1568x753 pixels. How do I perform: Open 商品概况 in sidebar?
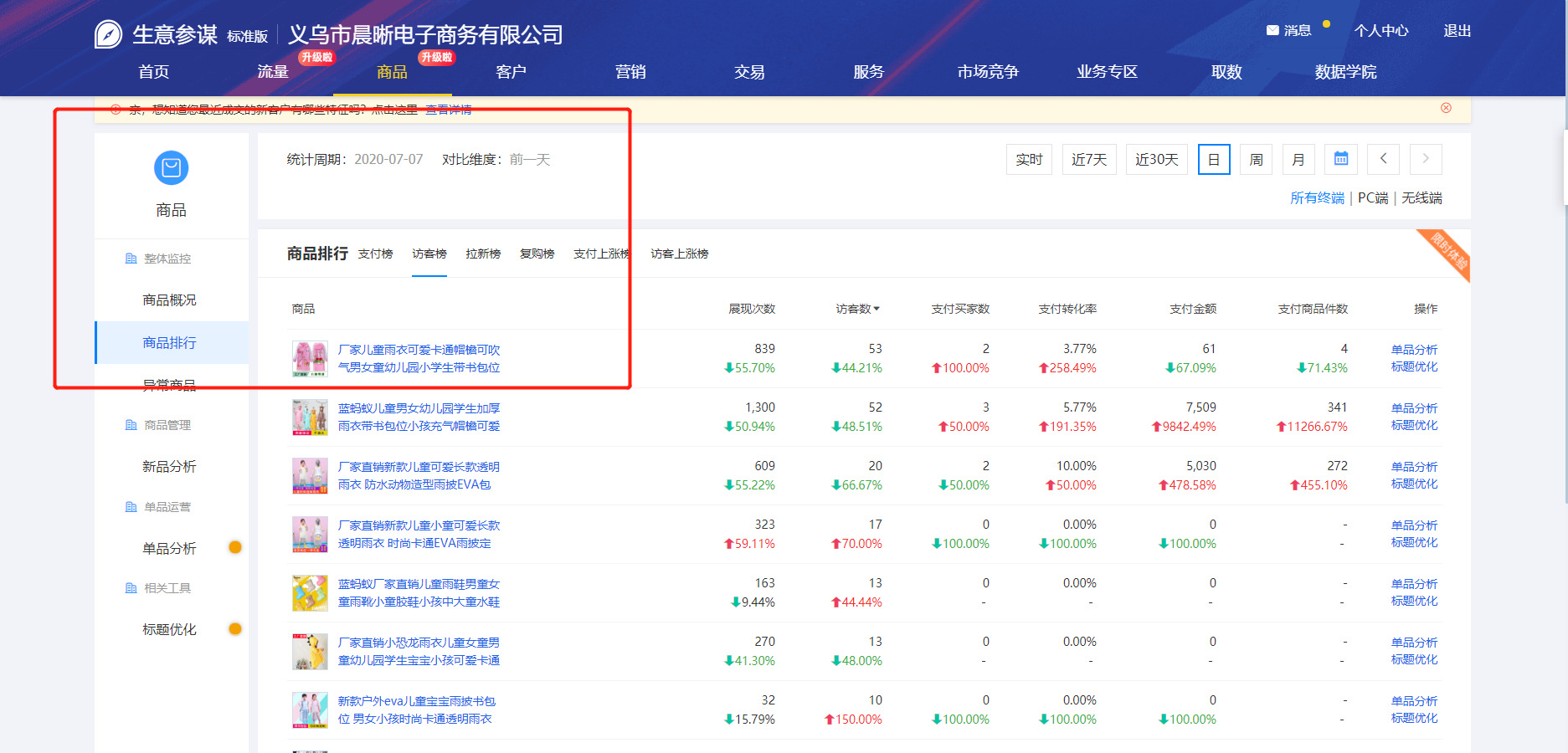tap(169, 300)
